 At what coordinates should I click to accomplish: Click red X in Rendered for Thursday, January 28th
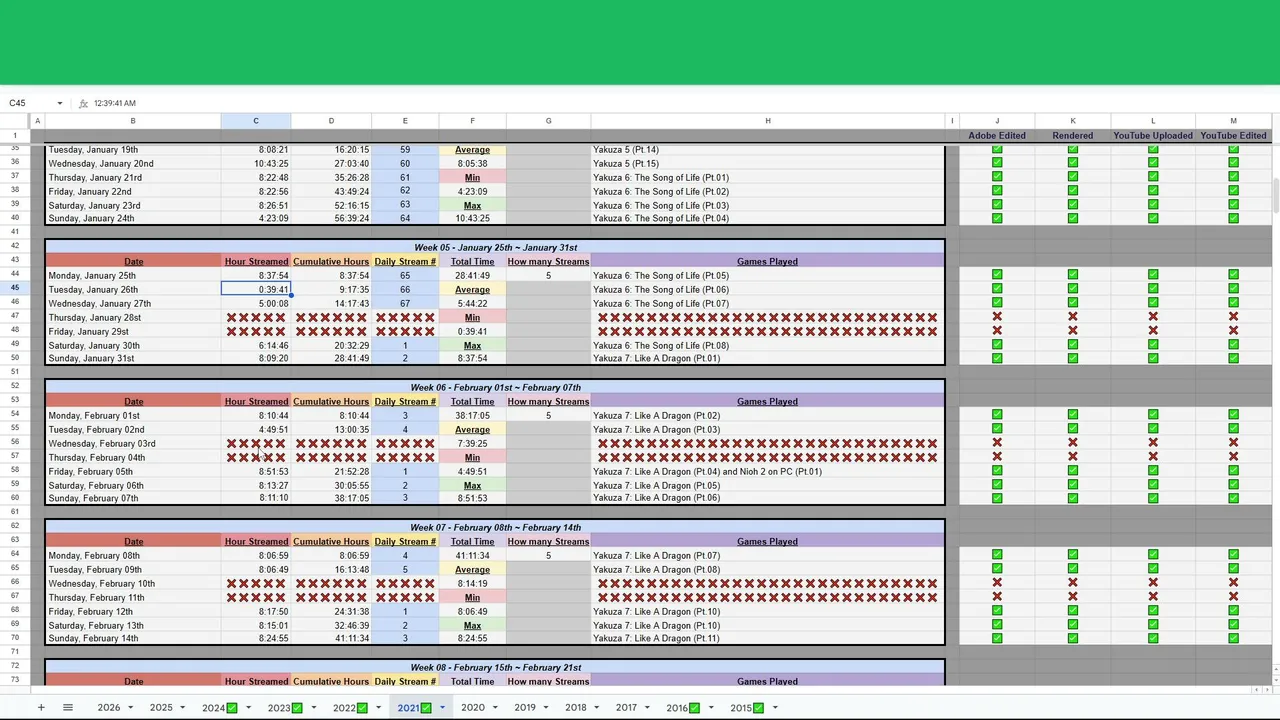1073,317
